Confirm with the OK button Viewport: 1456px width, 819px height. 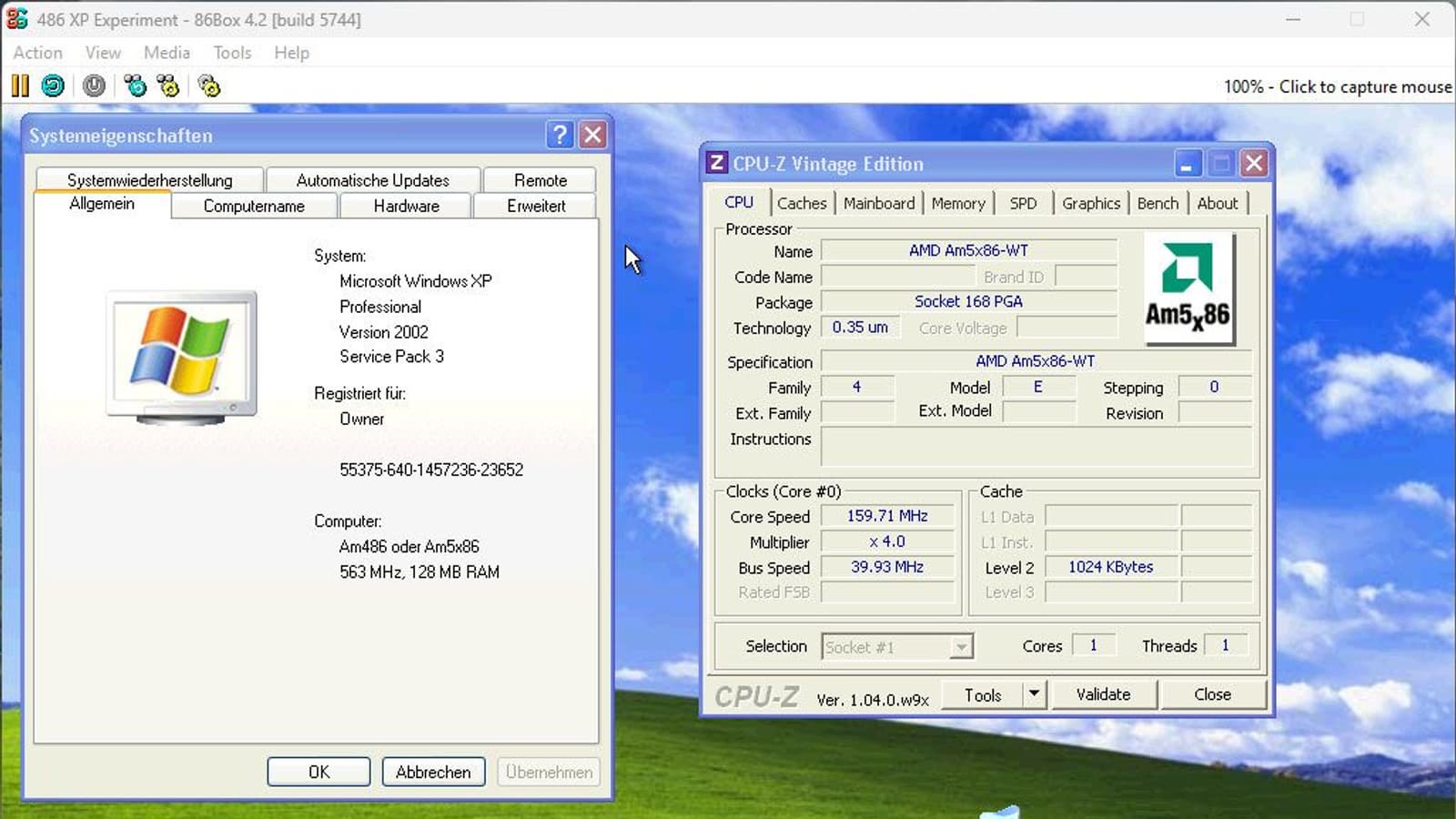318,772
